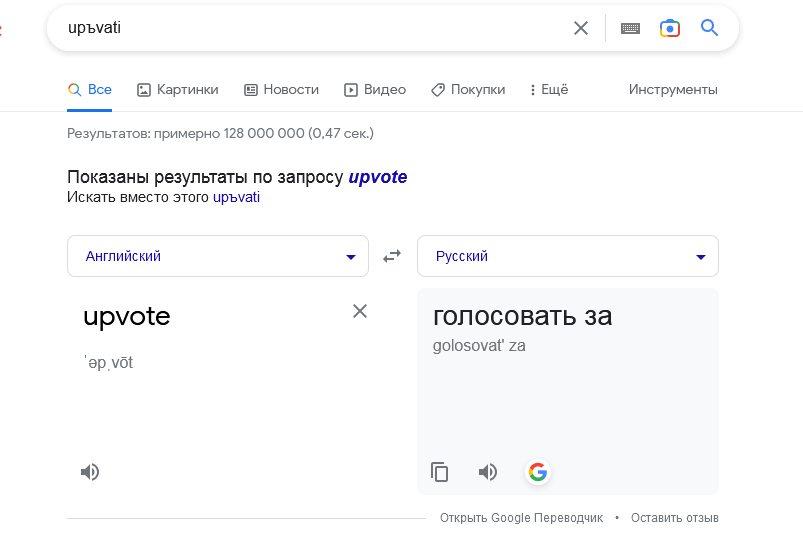Click the blue magnifier search button
This screenshot has height=539, width=803.
(x=709, y=28)
